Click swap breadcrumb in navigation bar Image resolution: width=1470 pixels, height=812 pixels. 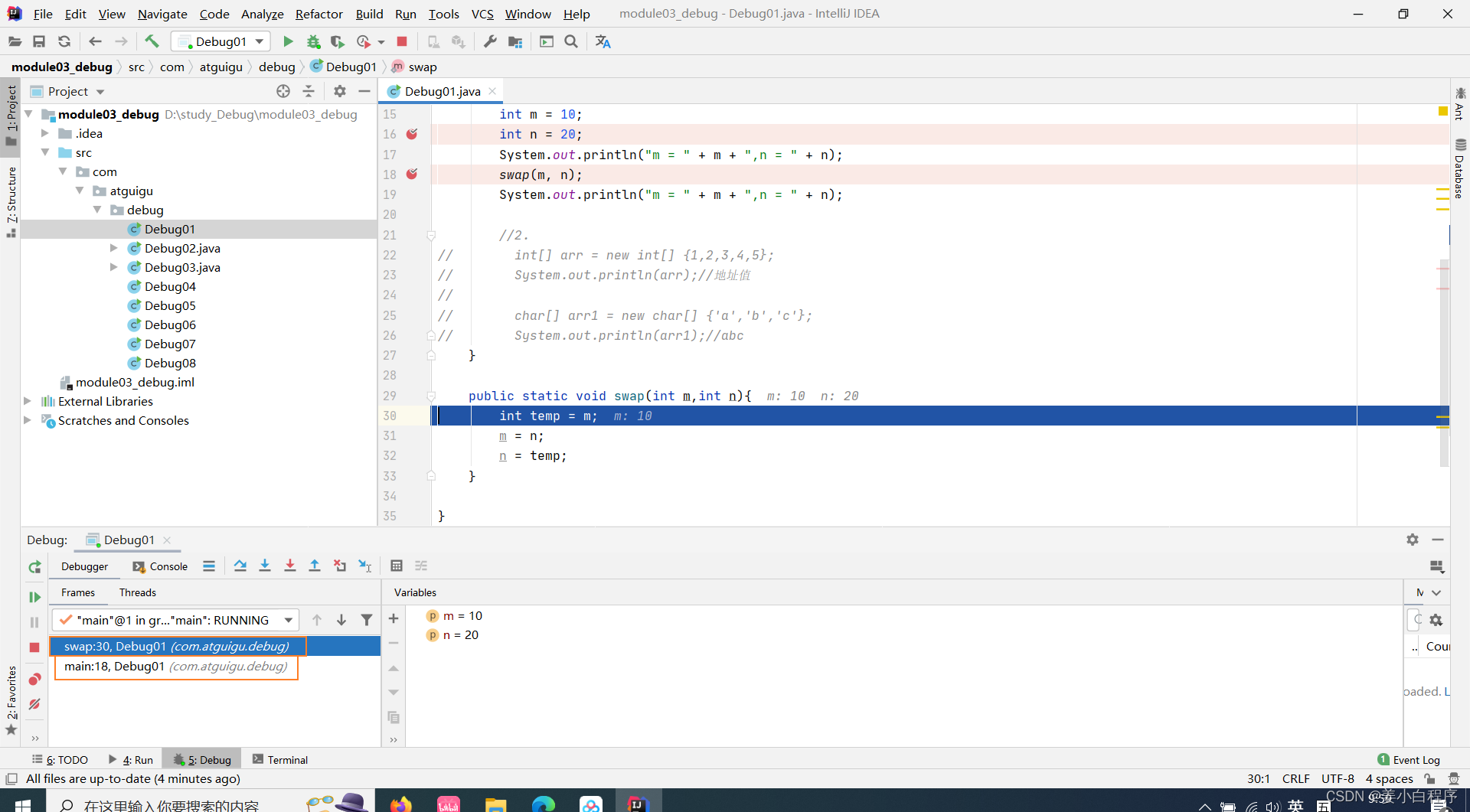tap(414, 67)
